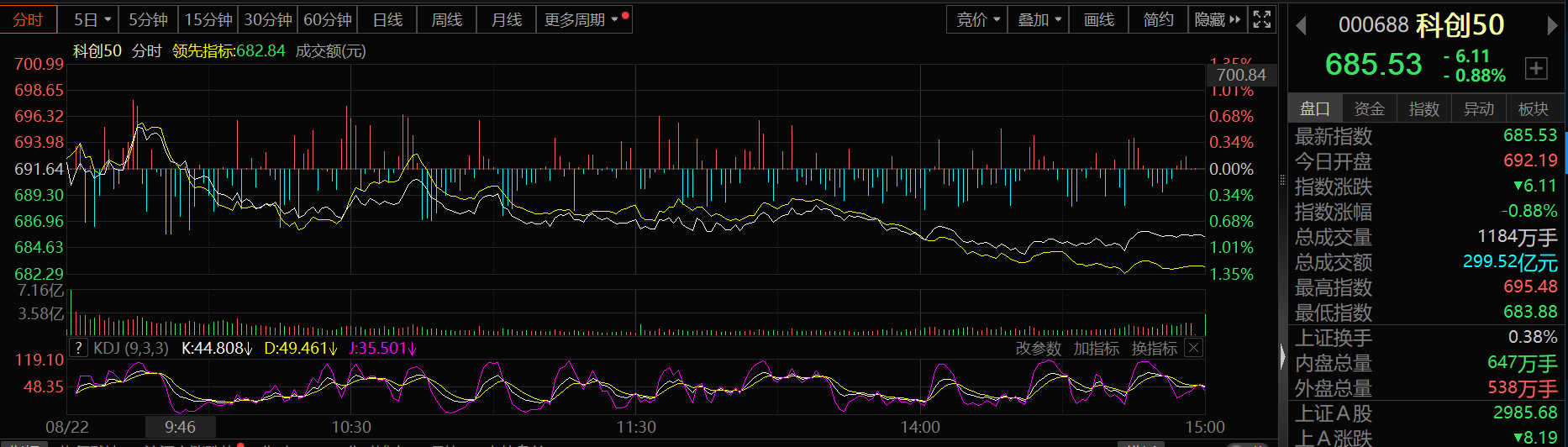Click 隐藏 to hide the side panel
Image resolution: width=1568 pixels, height=447 pixels.
(1217, 19)
